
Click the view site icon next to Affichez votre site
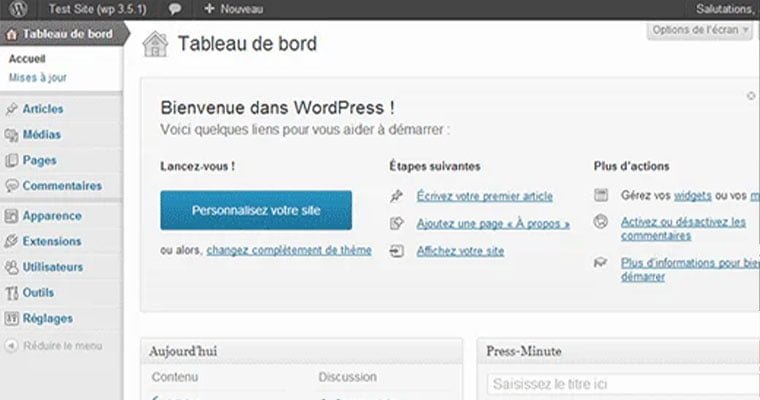396,251
